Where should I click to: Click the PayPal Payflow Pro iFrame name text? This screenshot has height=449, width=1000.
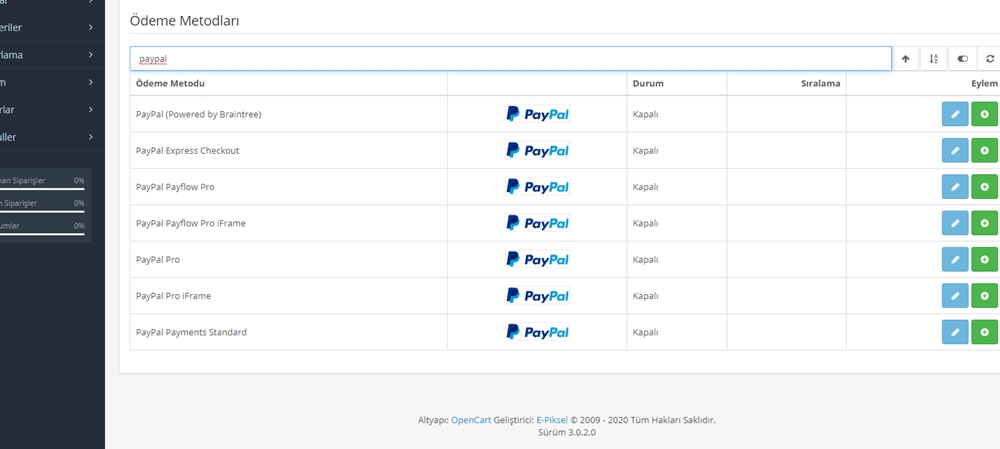191,223
